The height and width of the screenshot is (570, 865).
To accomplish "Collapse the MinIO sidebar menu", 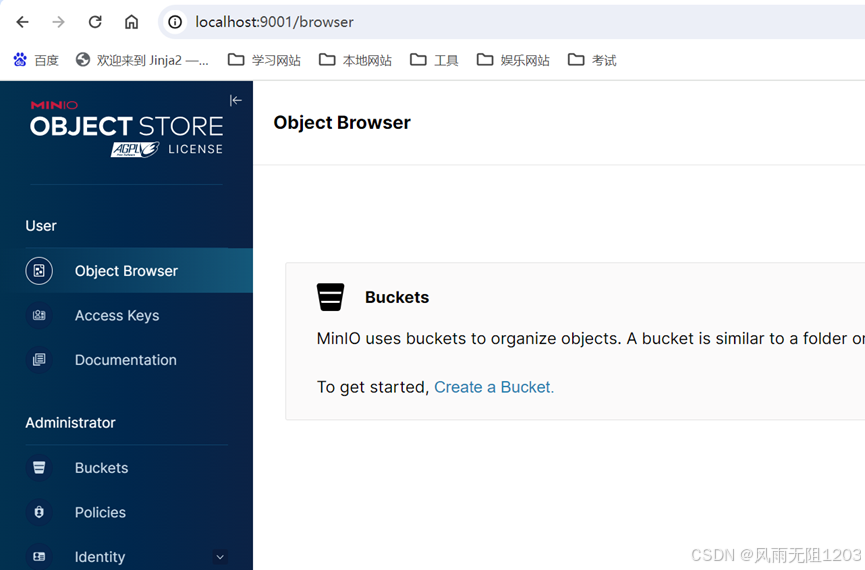I will coord(236,100).
